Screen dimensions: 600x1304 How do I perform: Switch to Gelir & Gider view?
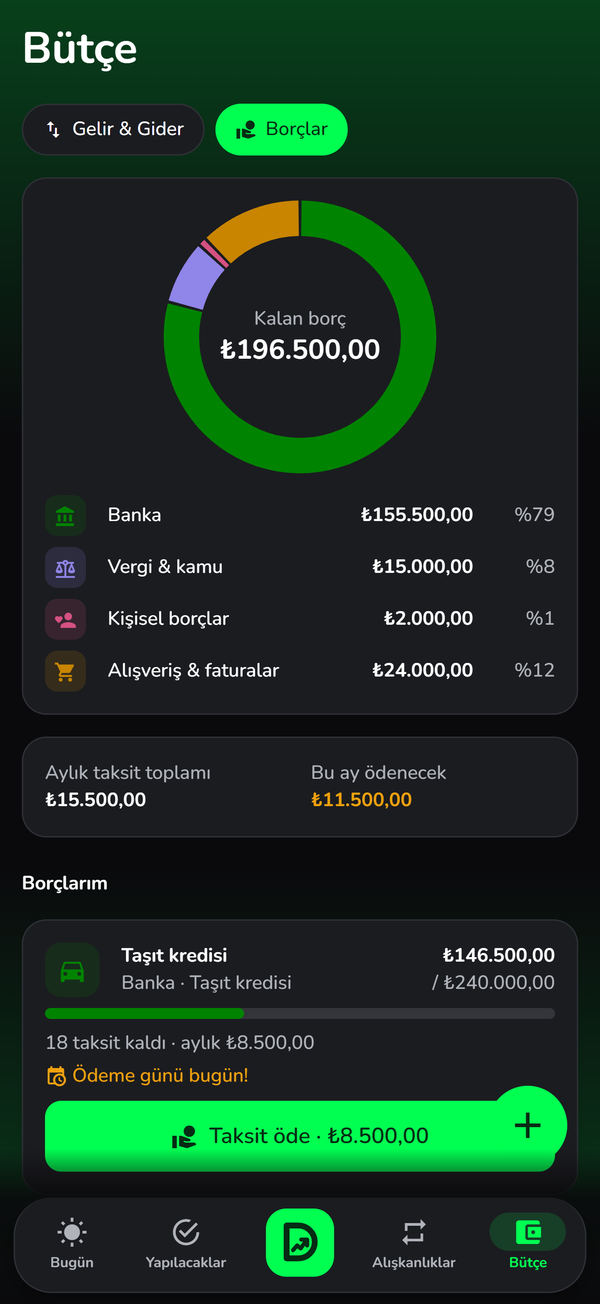(113, 130)
